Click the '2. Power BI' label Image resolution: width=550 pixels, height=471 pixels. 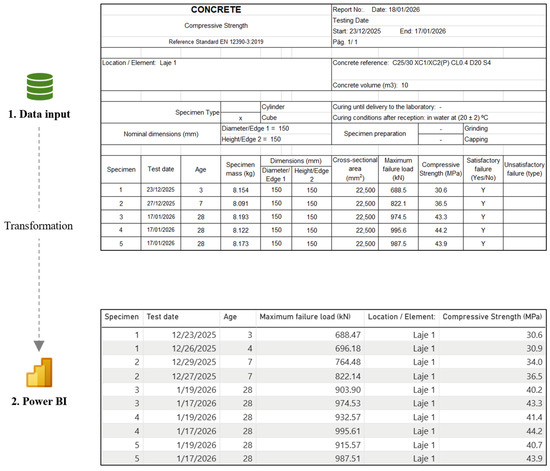39,401
